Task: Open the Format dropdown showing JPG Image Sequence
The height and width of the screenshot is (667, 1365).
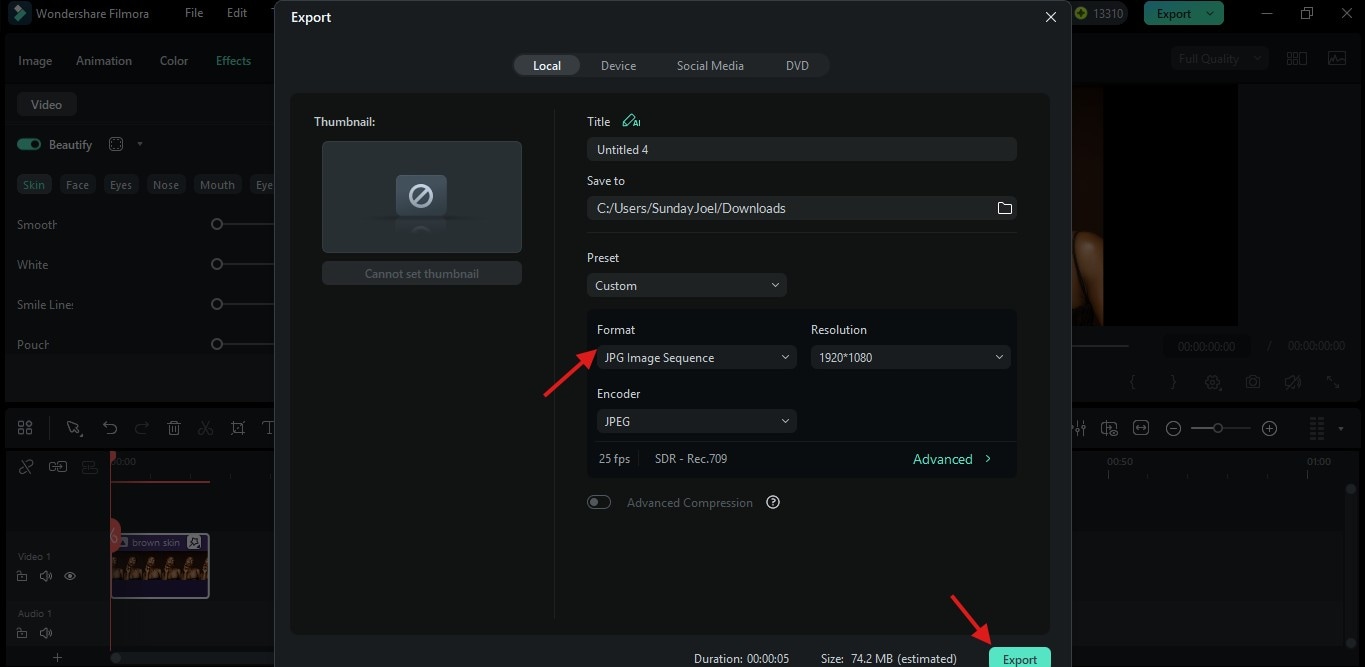Action: [696, 357]
